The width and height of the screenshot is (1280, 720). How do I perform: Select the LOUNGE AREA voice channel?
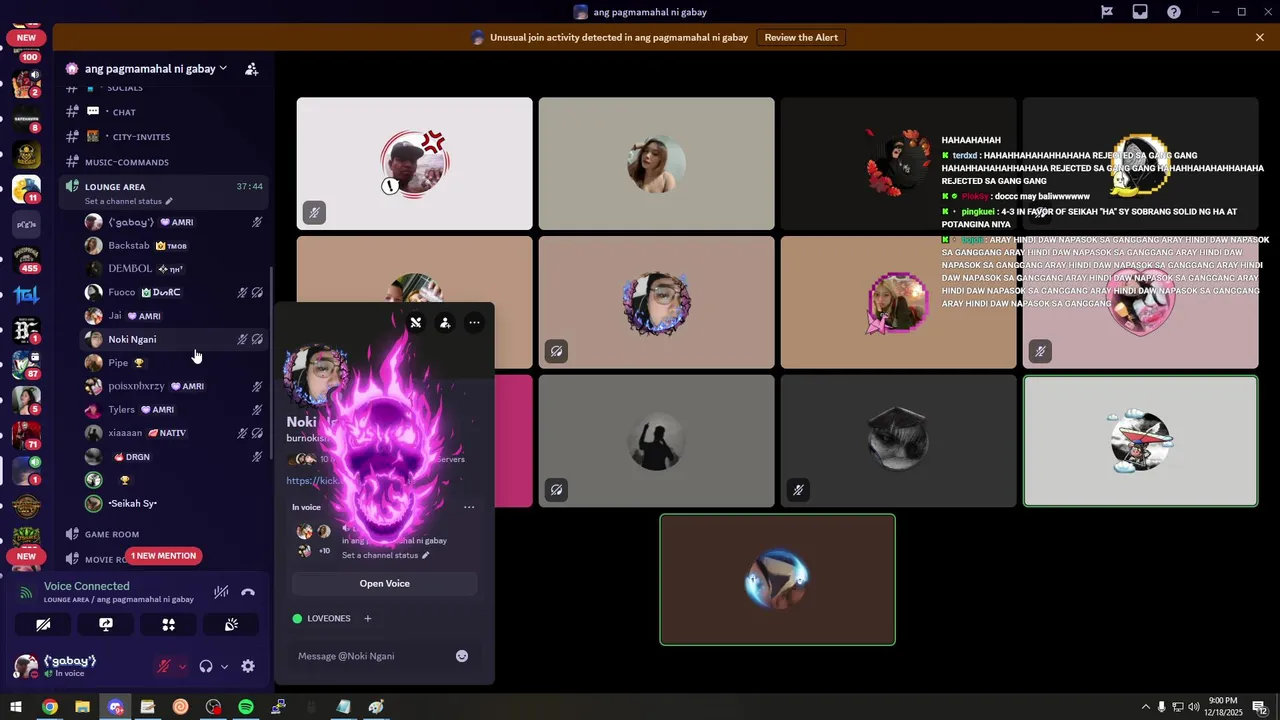pos(115,187)
